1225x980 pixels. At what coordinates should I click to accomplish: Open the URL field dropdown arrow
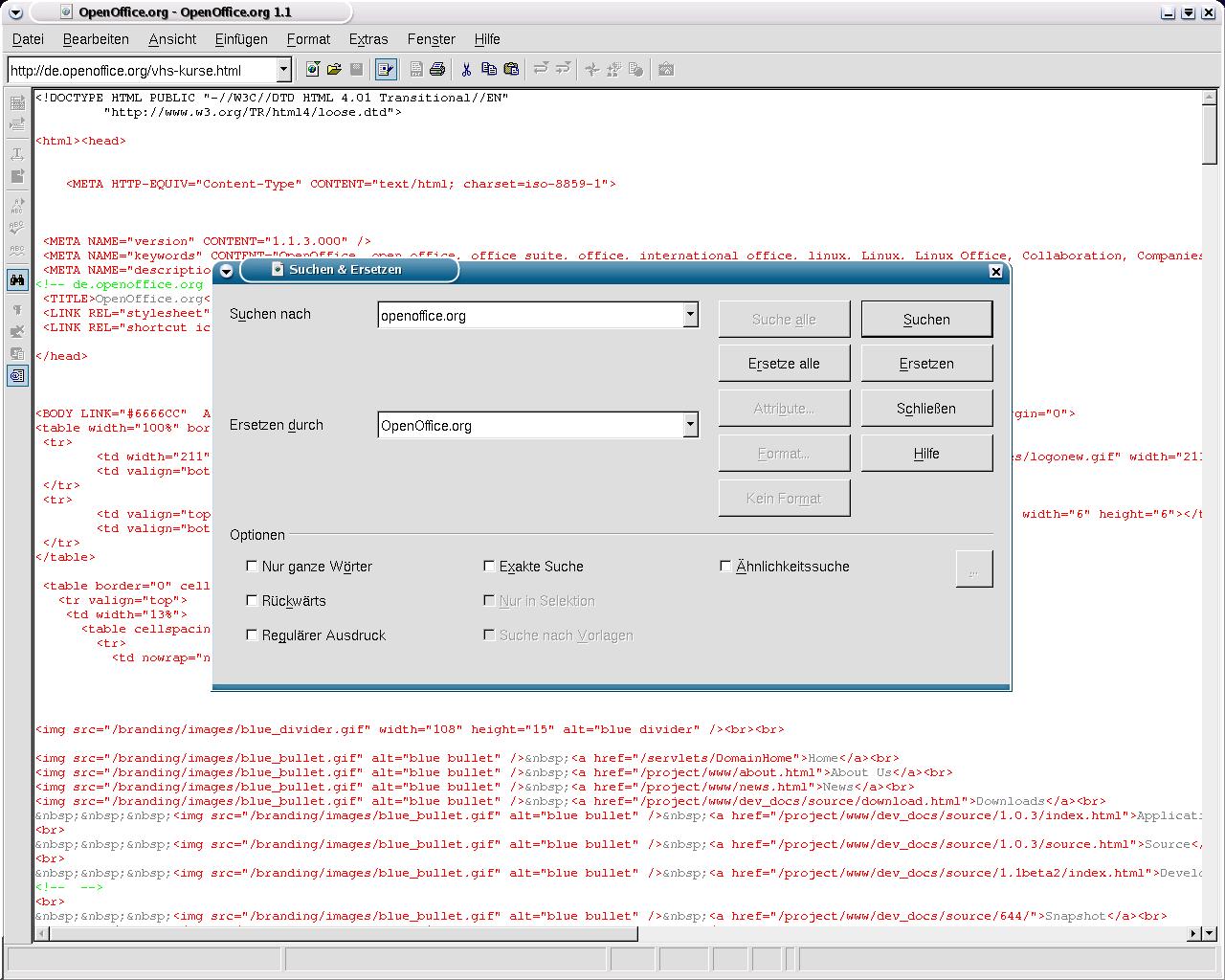(283, 70)
